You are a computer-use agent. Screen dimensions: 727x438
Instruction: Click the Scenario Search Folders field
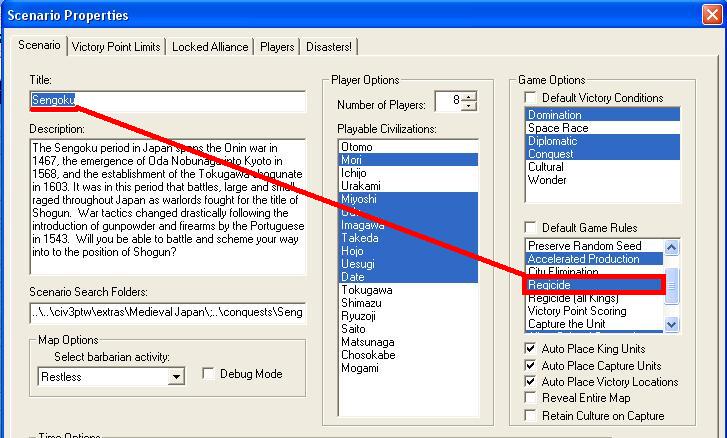click(167, 313)
